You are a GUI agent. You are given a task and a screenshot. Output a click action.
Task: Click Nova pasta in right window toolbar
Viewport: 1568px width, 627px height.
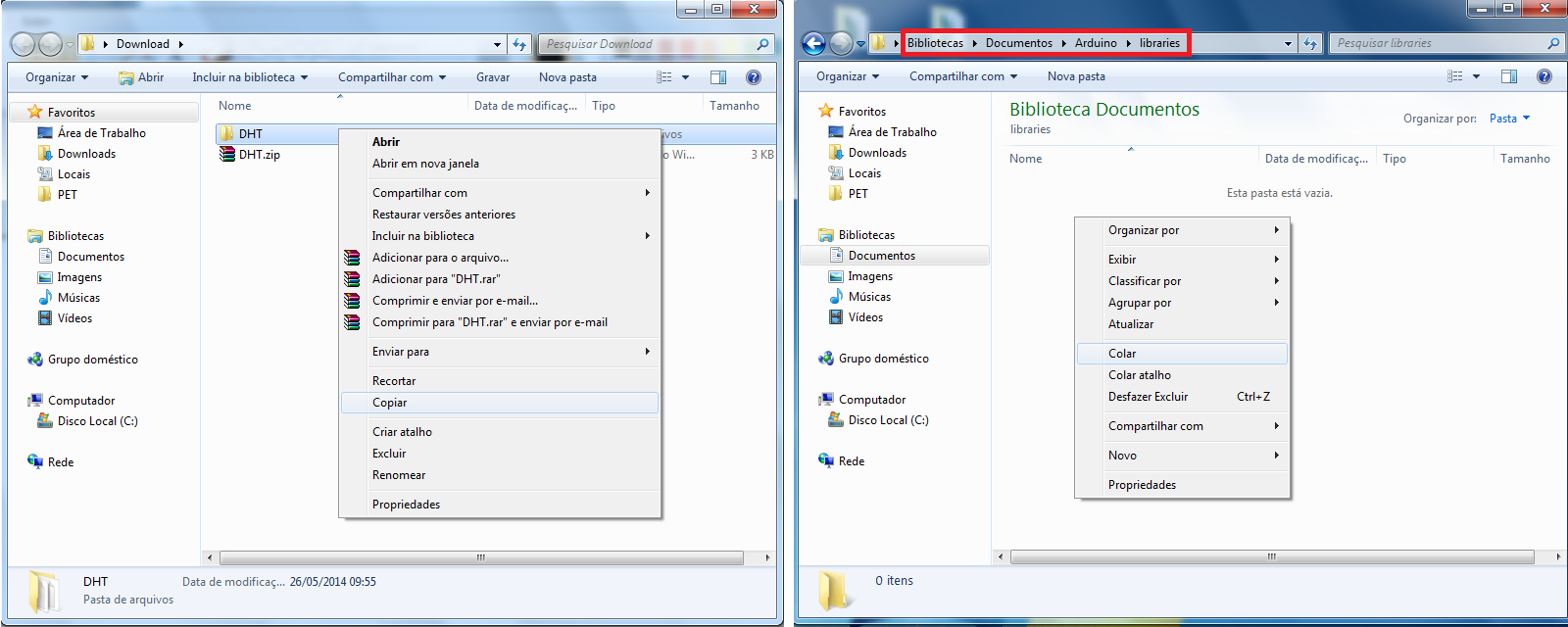(1076, 76)
